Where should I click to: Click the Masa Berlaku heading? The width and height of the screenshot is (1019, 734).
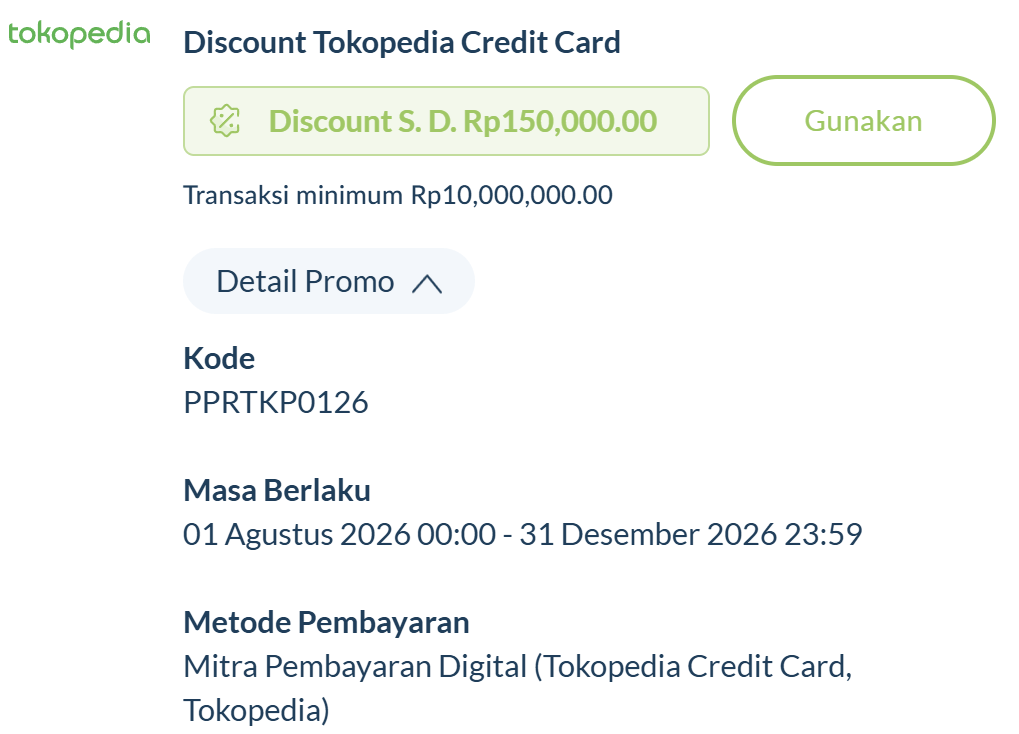(x=277, y=490)
